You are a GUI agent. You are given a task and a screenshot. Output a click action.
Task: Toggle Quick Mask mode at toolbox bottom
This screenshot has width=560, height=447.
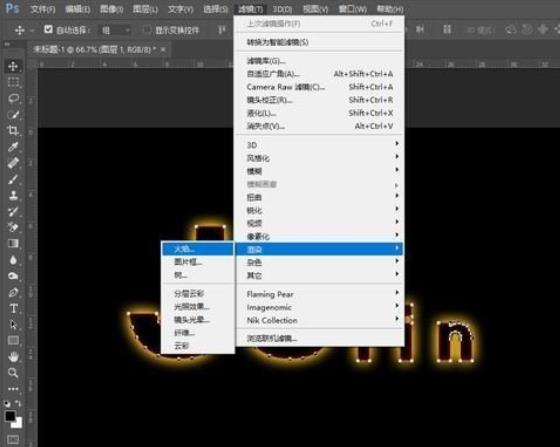(x=13, y=439)
